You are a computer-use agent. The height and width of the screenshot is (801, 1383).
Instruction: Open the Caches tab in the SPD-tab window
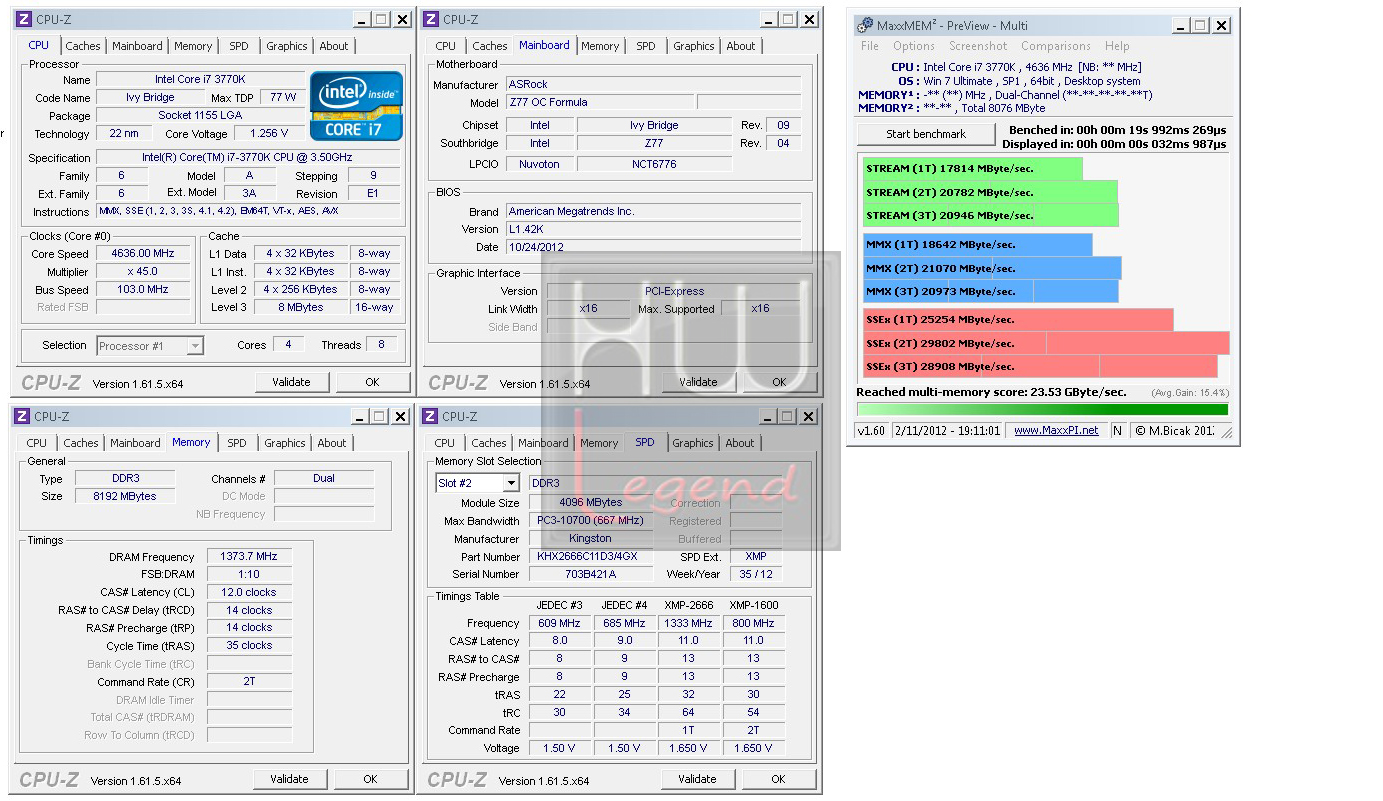coord(489,443)
